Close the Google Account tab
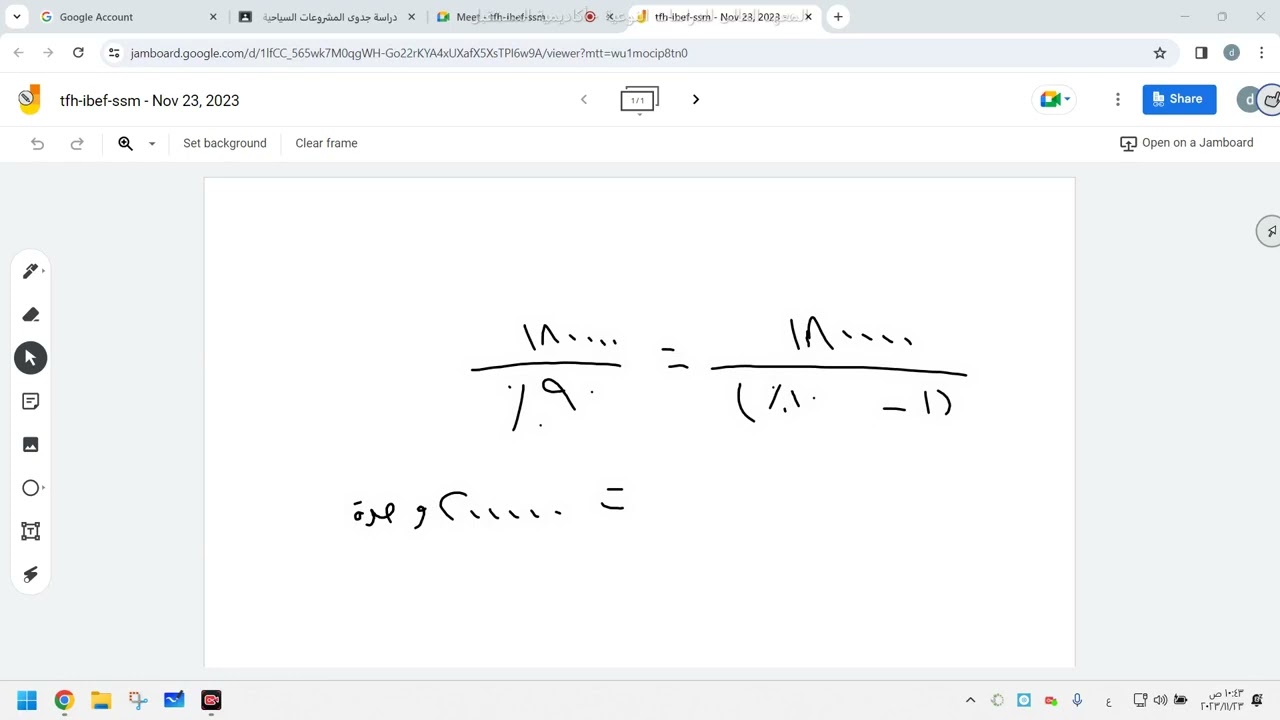 [x=213, y=17]
